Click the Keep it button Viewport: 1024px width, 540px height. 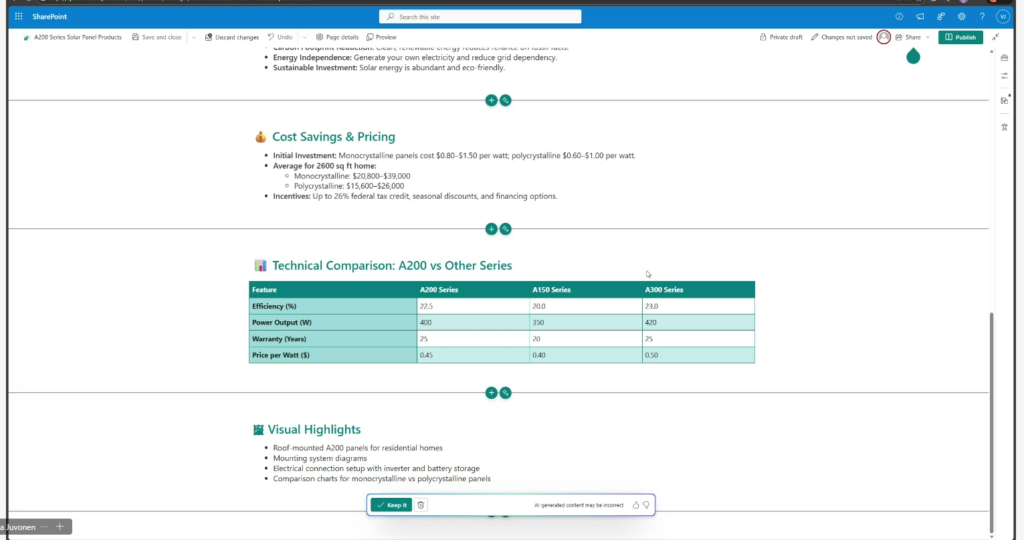point(391,505)
